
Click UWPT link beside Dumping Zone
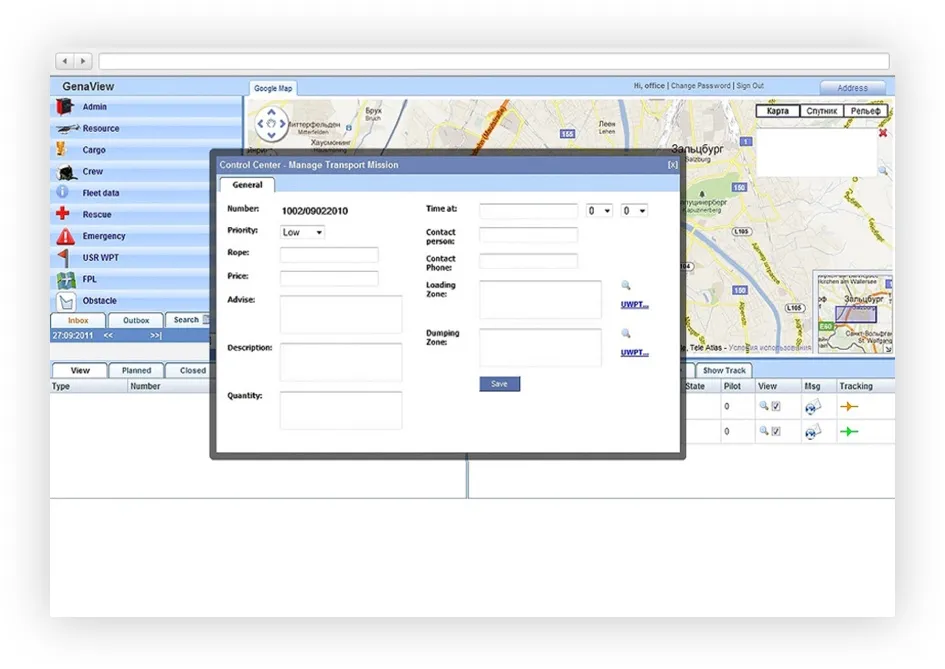[635, 353]
